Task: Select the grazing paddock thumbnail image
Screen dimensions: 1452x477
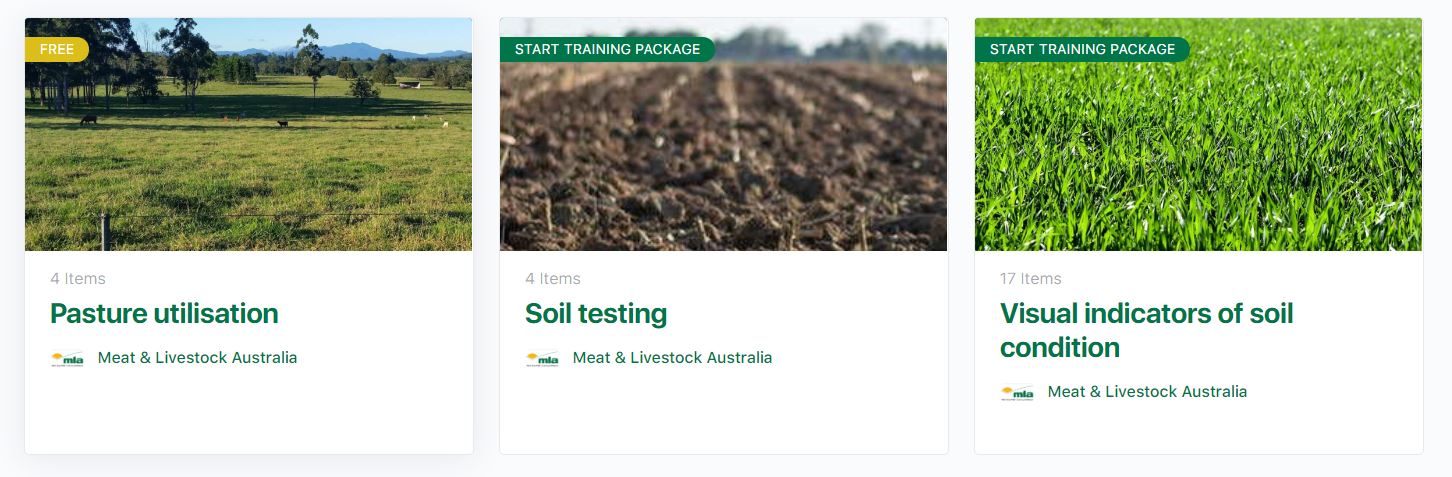Action: tap(248, 150)
